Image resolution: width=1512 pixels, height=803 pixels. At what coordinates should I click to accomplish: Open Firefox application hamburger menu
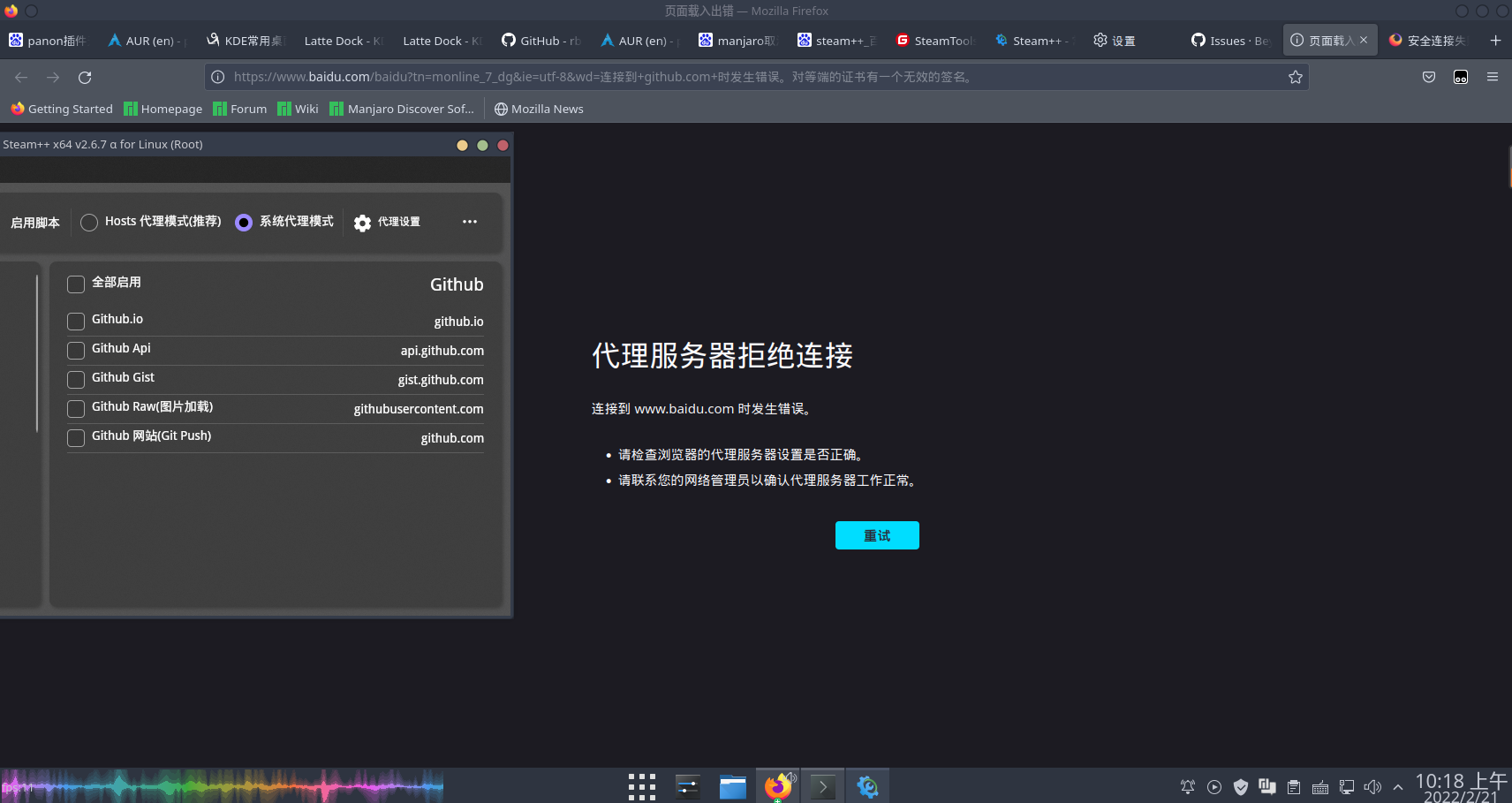(1493, 78)
